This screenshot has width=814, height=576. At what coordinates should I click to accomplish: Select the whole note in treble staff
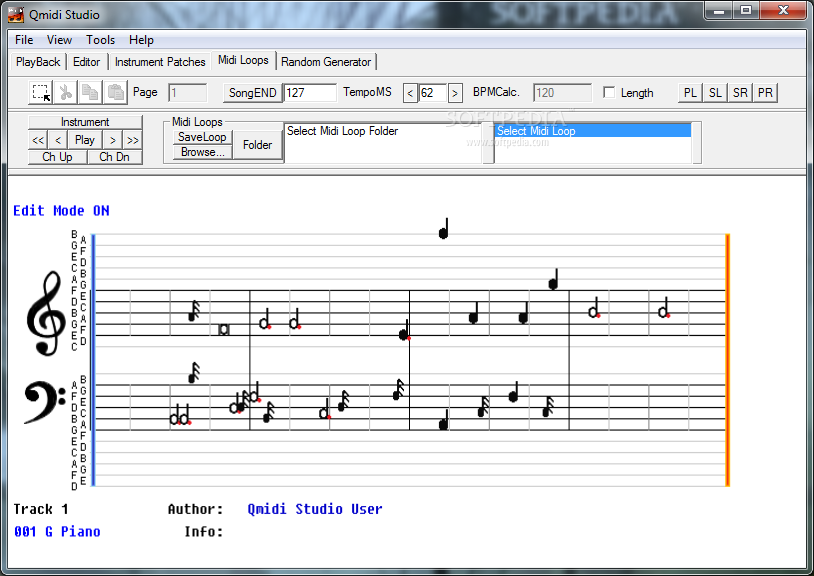pyautogui.click(x=224, y=330)
